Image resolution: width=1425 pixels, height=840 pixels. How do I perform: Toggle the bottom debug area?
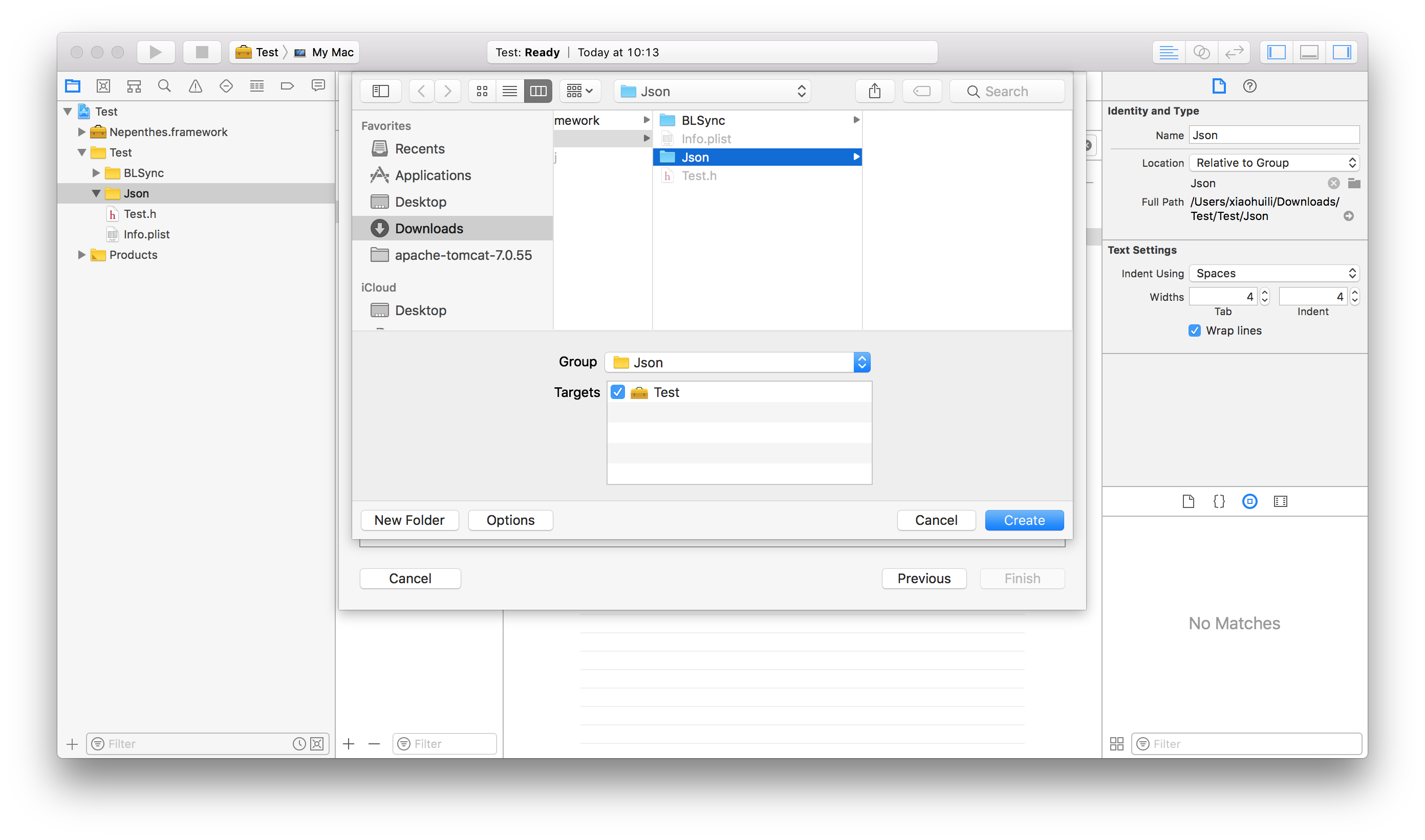1309,52
